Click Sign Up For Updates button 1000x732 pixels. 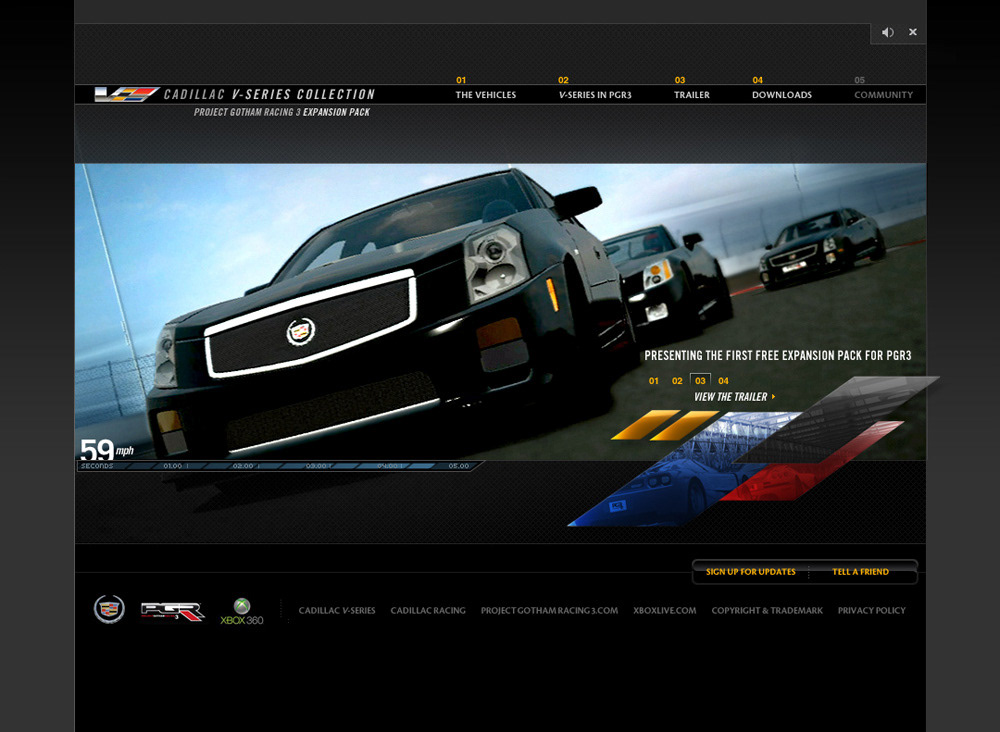click(x=751, y=572)
